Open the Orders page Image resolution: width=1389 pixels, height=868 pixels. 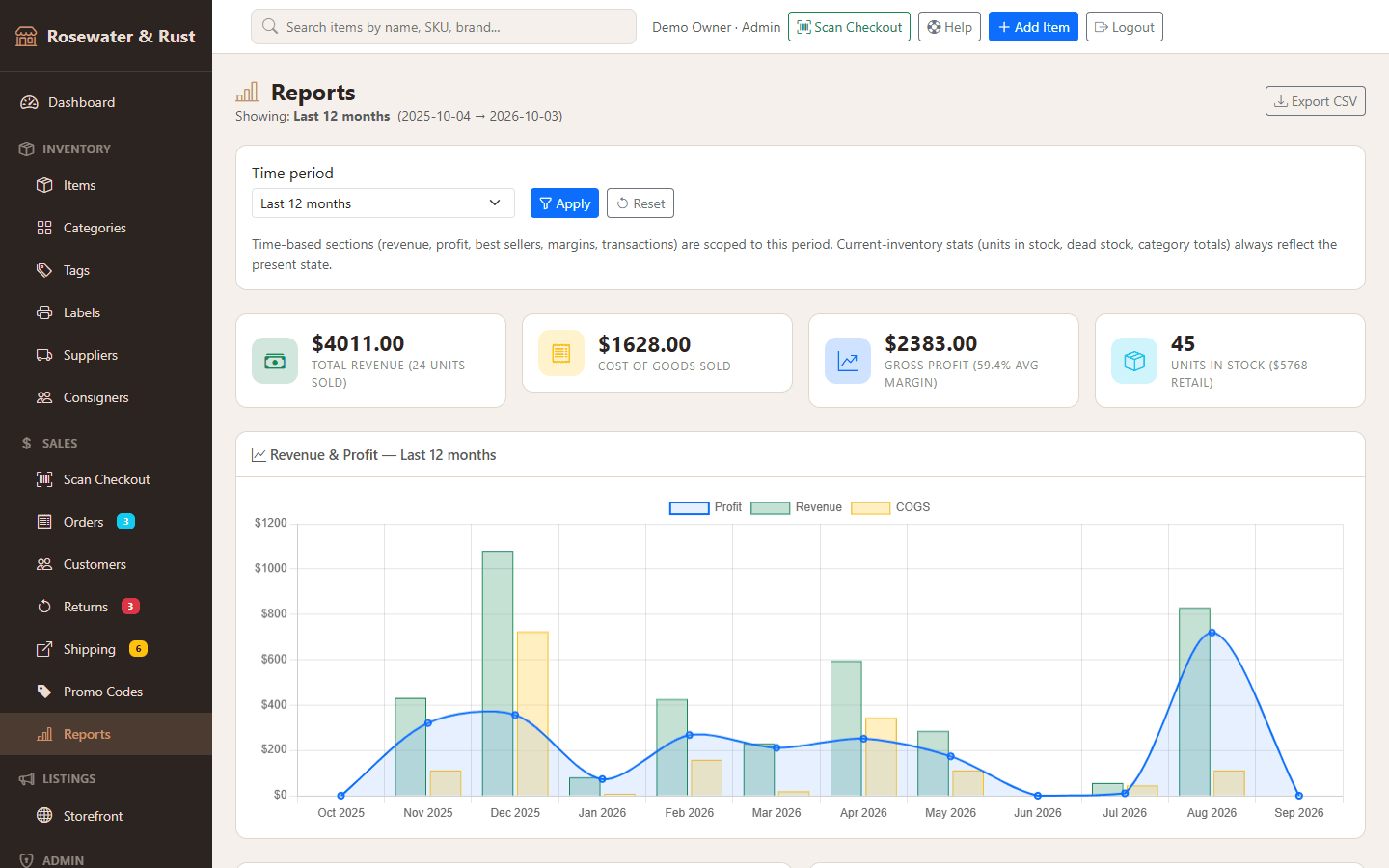coord(106,522)
